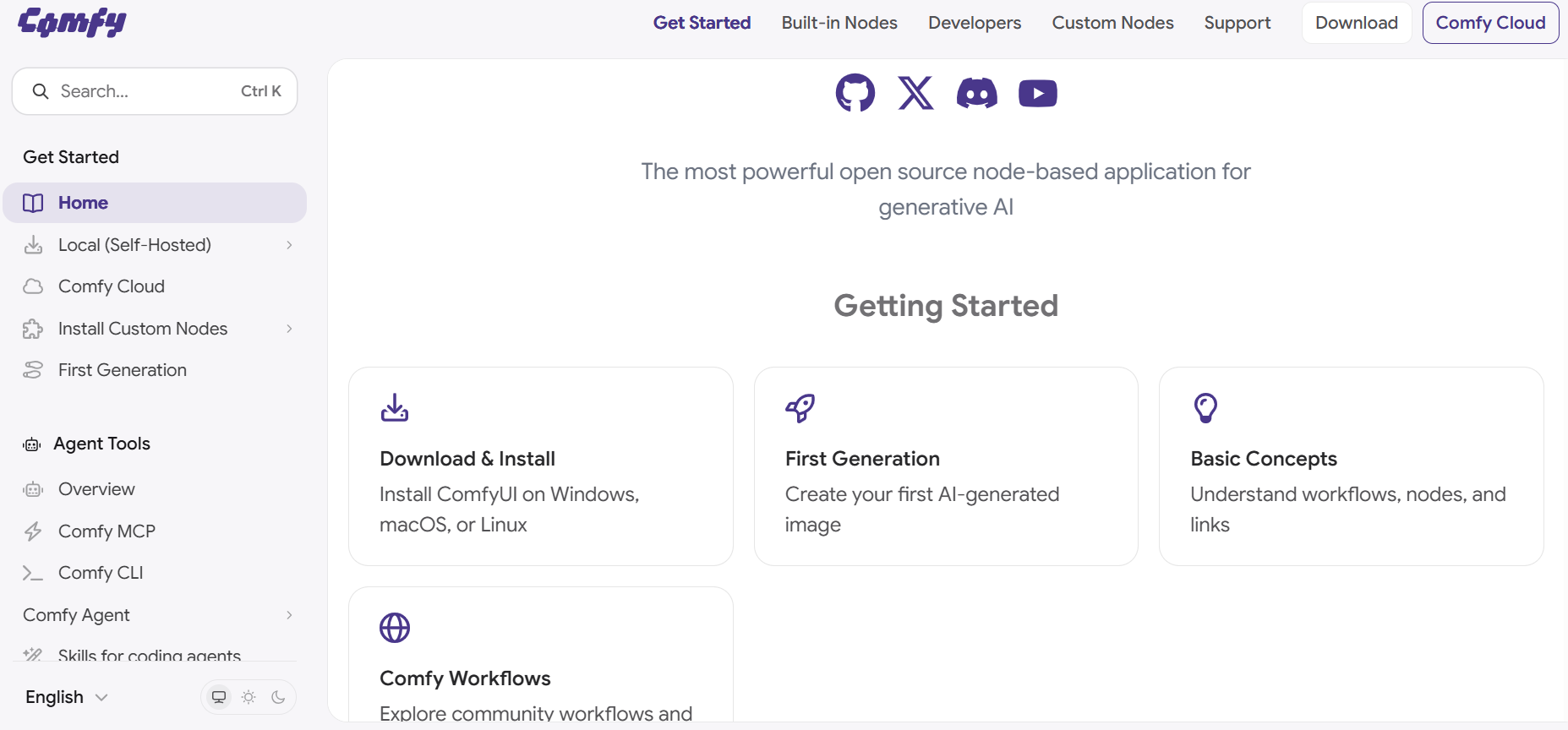
Task: Open the Developers nav tab
Action: [x=975, y=23]
